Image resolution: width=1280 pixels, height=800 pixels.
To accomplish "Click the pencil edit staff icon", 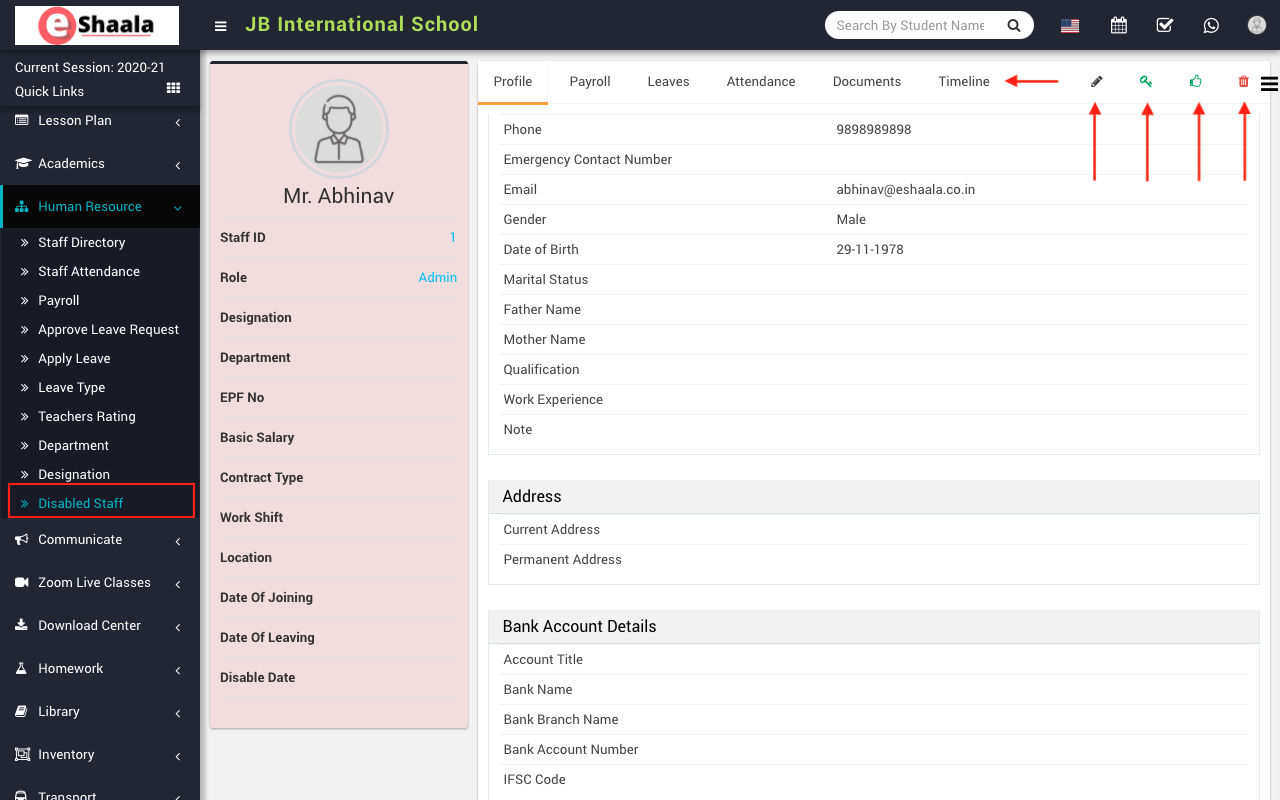I will point(1096,82).
